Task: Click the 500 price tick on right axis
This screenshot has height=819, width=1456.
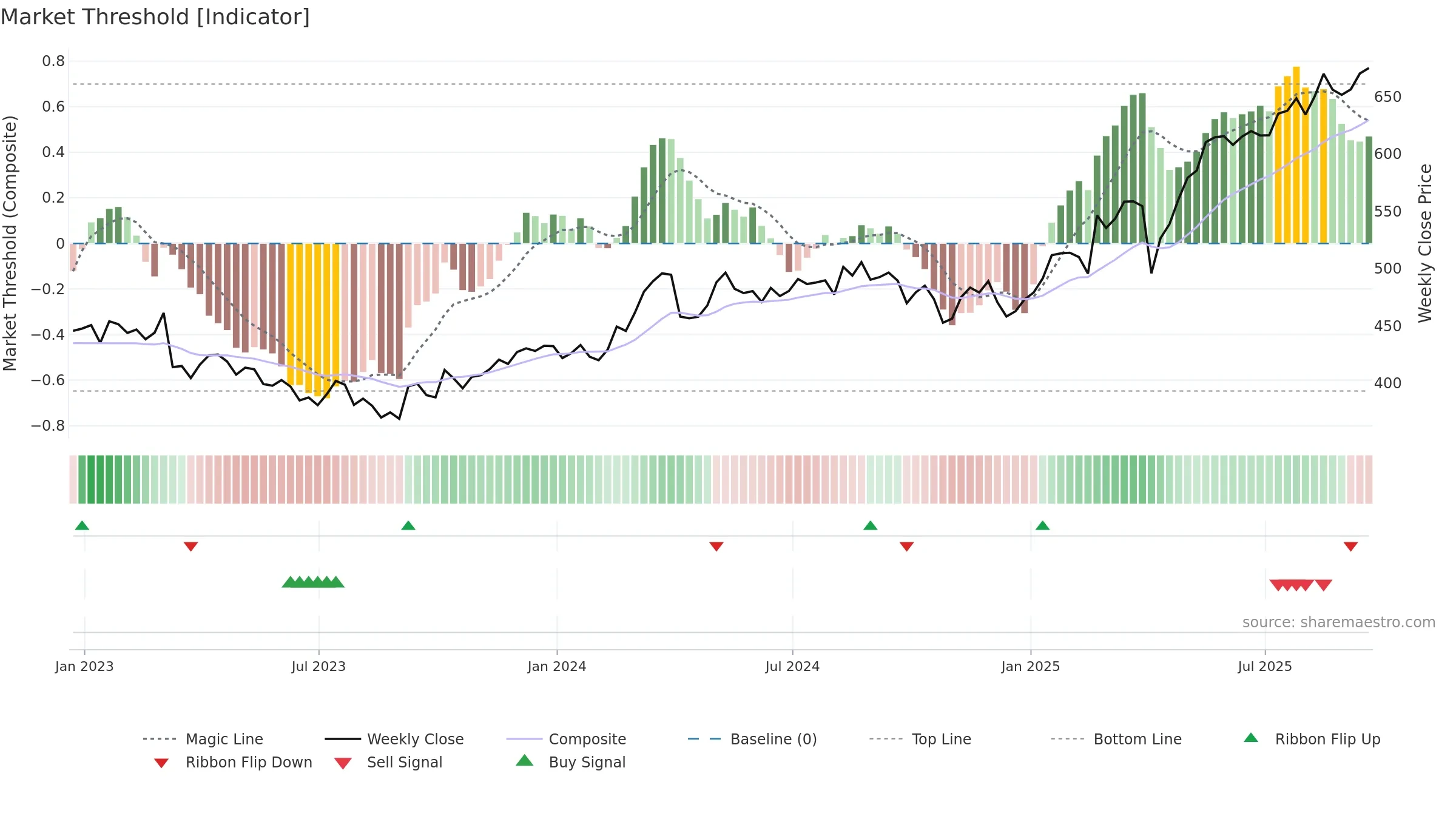Action: pos(1388,269)
